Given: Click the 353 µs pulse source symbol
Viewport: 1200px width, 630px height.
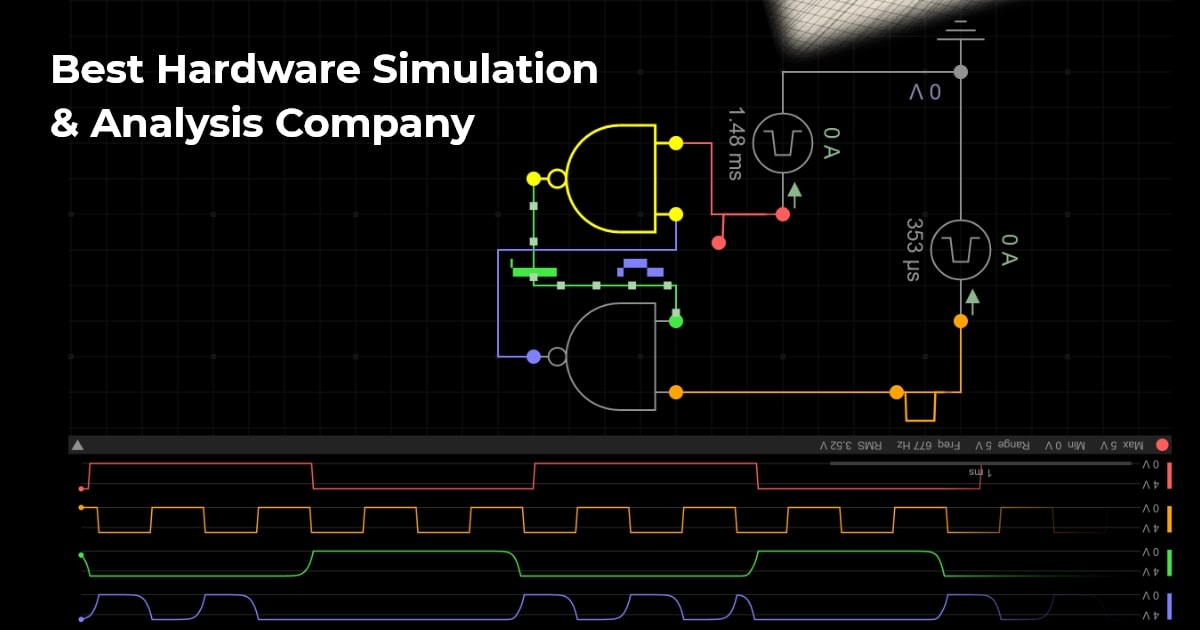Looking at the screenshot, I should (960, 250).
